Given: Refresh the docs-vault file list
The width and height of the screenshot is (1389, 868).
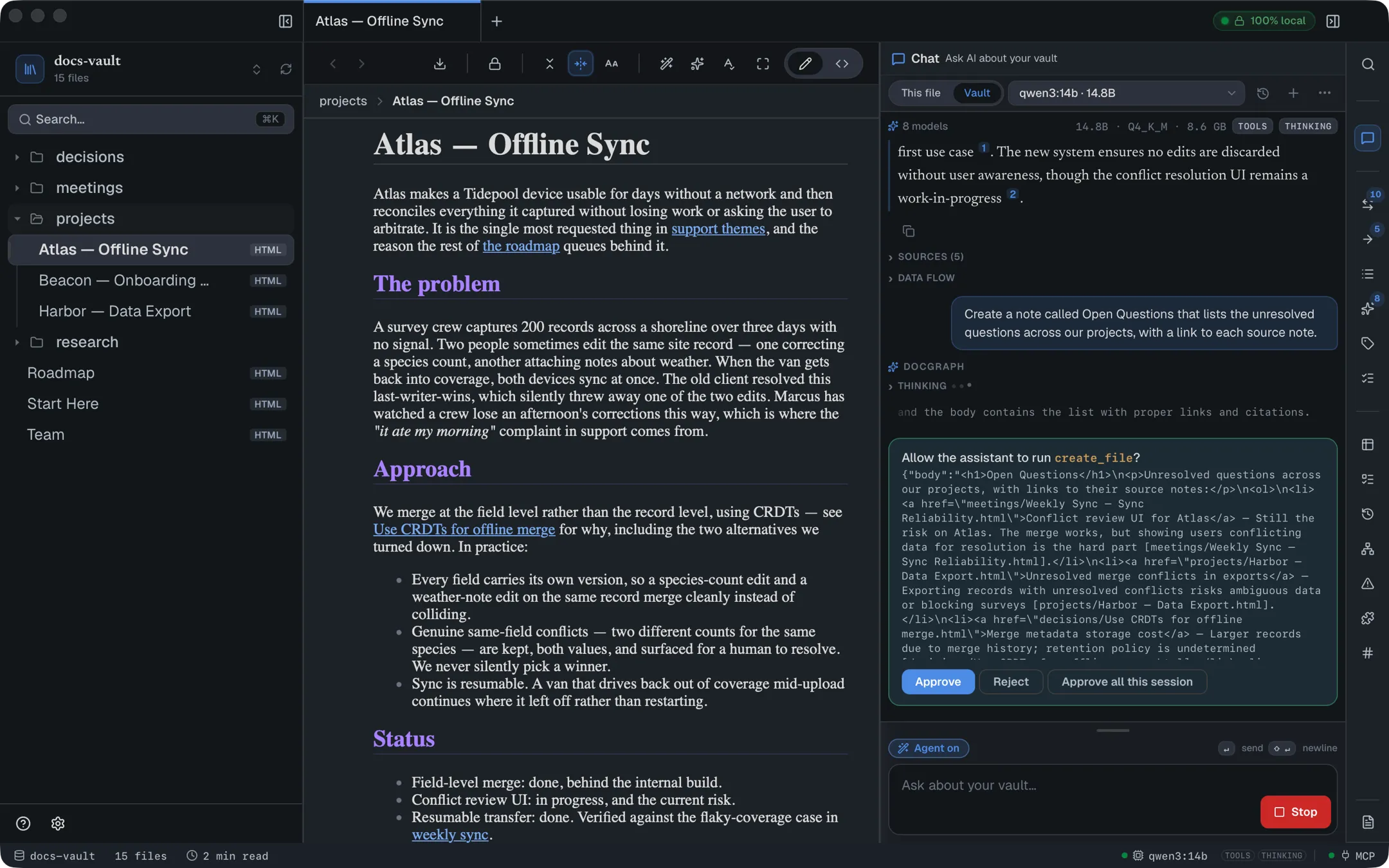Looking at the screenshot, I should [x=286, y=69].
